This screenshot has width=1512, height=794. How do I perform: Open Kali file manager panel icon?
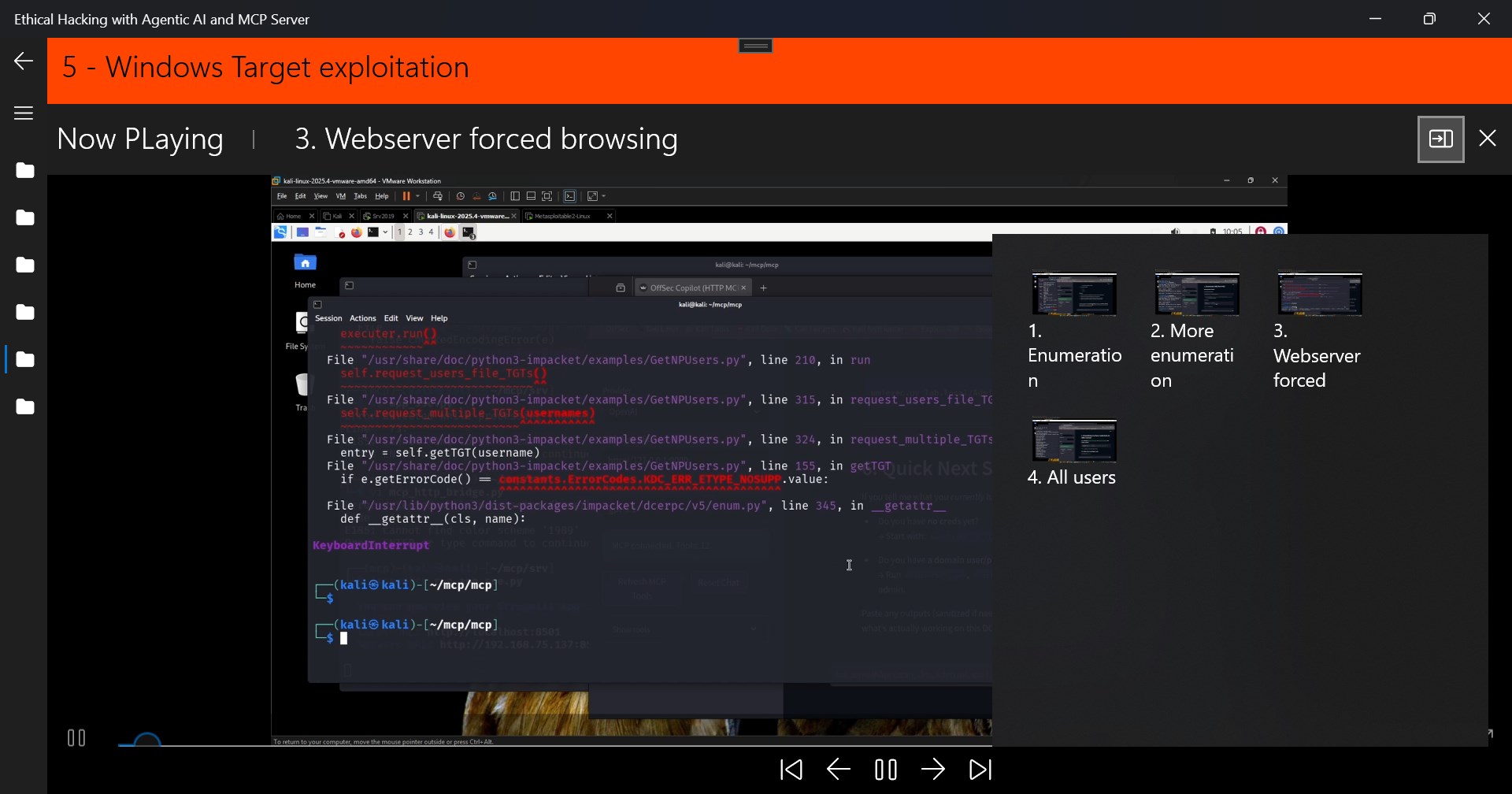[x=321, y=232]
